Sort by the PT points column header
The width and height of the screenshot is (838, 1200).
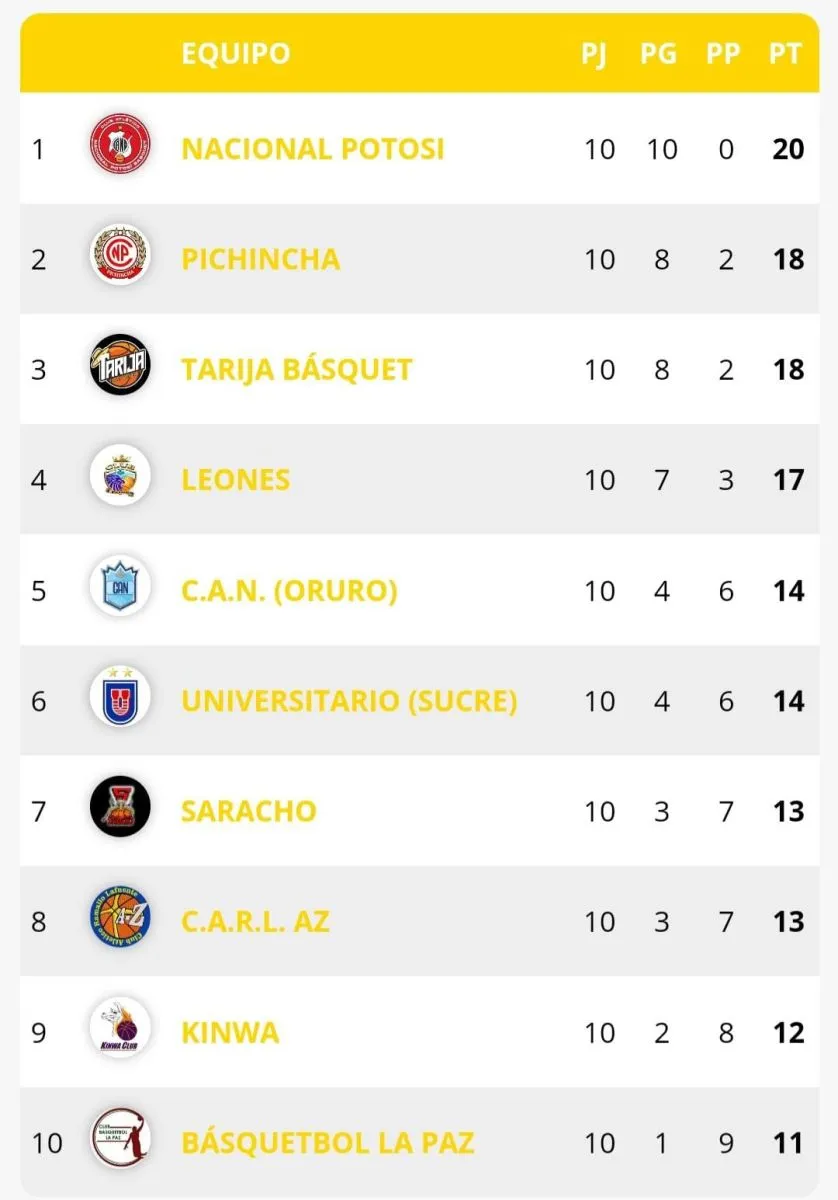786,53
